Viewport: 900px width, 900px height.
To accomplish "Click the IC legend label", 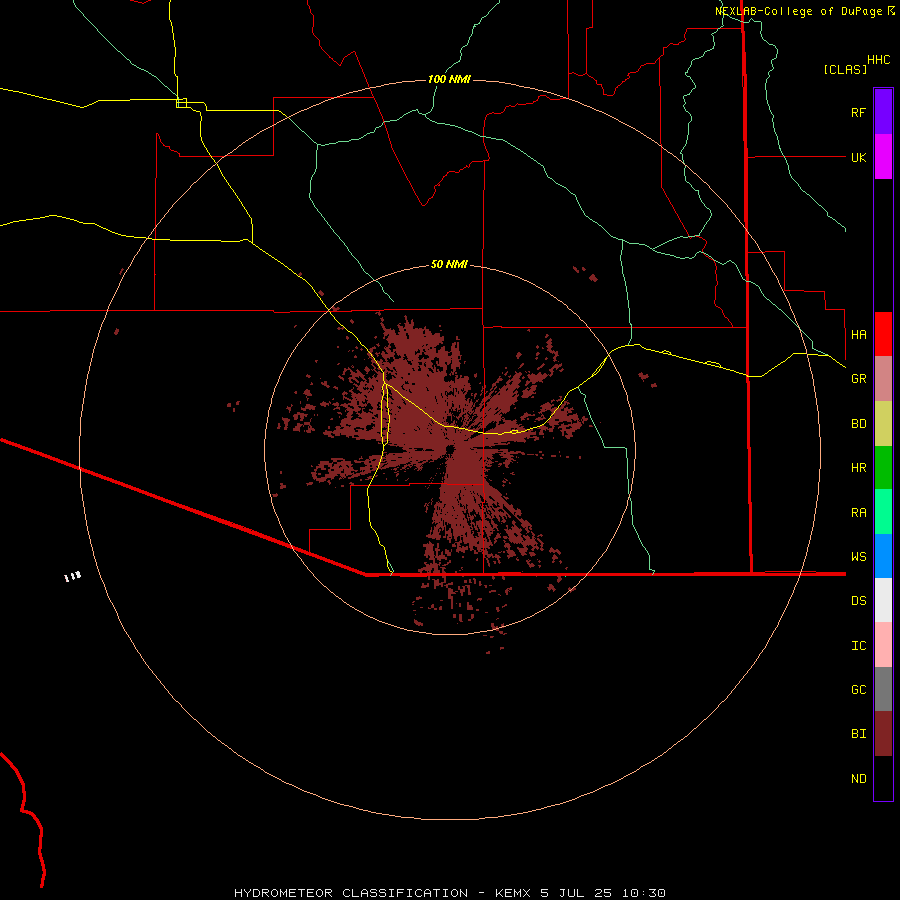I will (x=858, y=646).
